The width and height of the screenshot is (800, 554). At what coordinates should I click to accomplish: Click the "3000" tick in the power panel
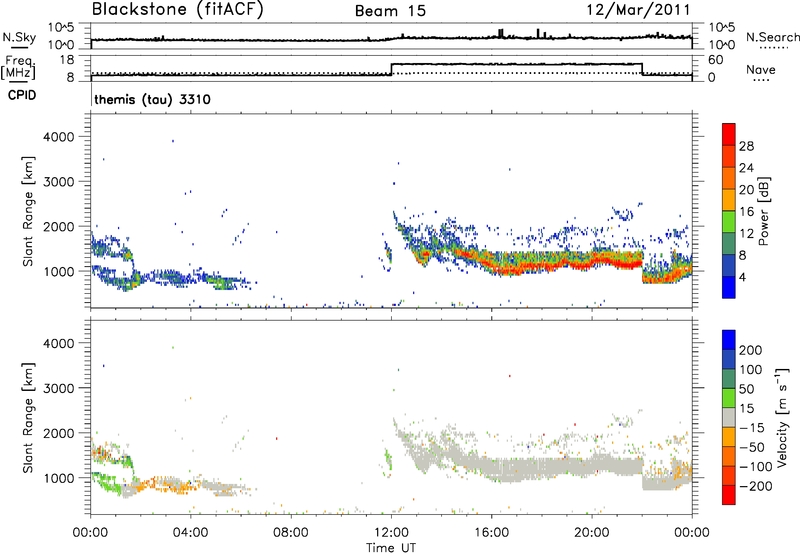[58, 182]
